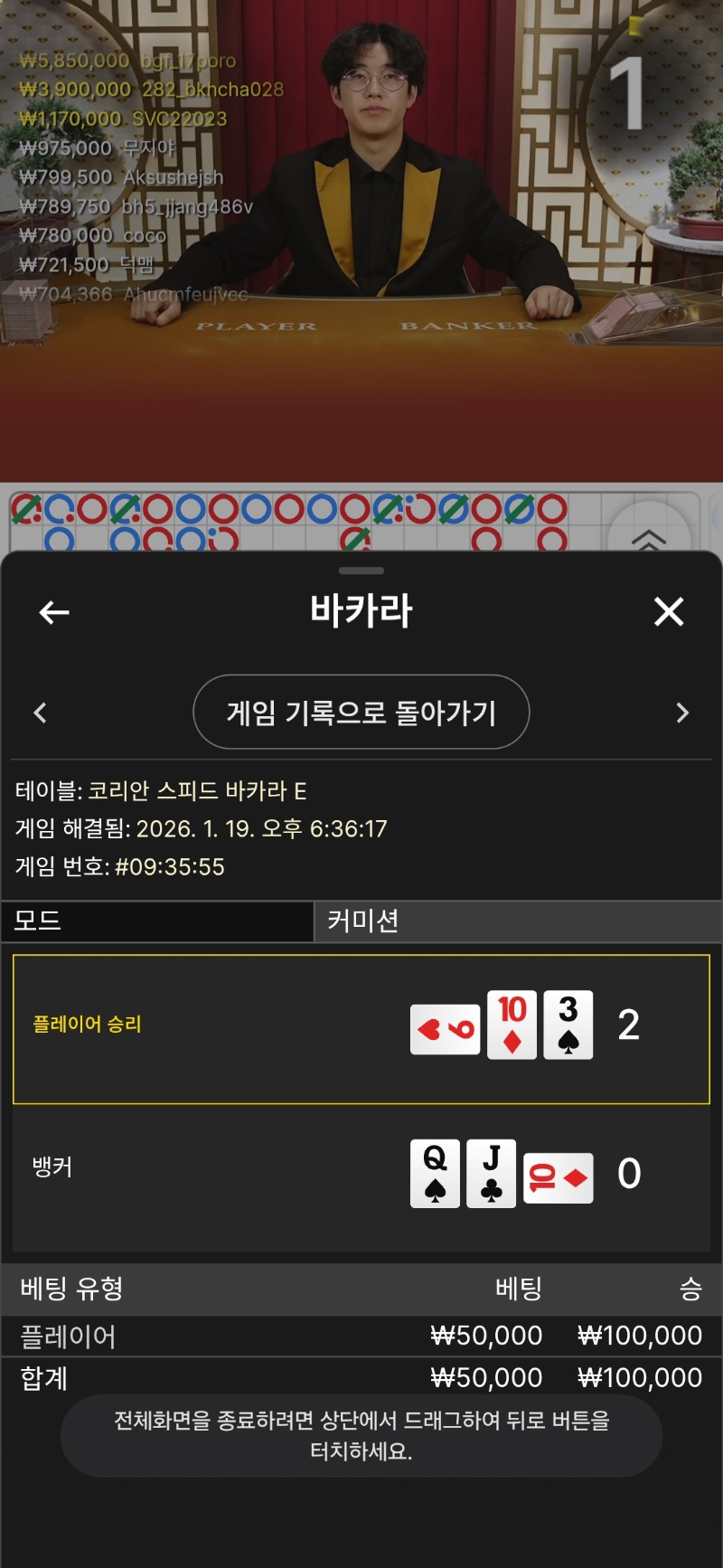Grab the sheet handle above 바카라 title
This screenshot has height=1568, width=723.
[361, 571]
